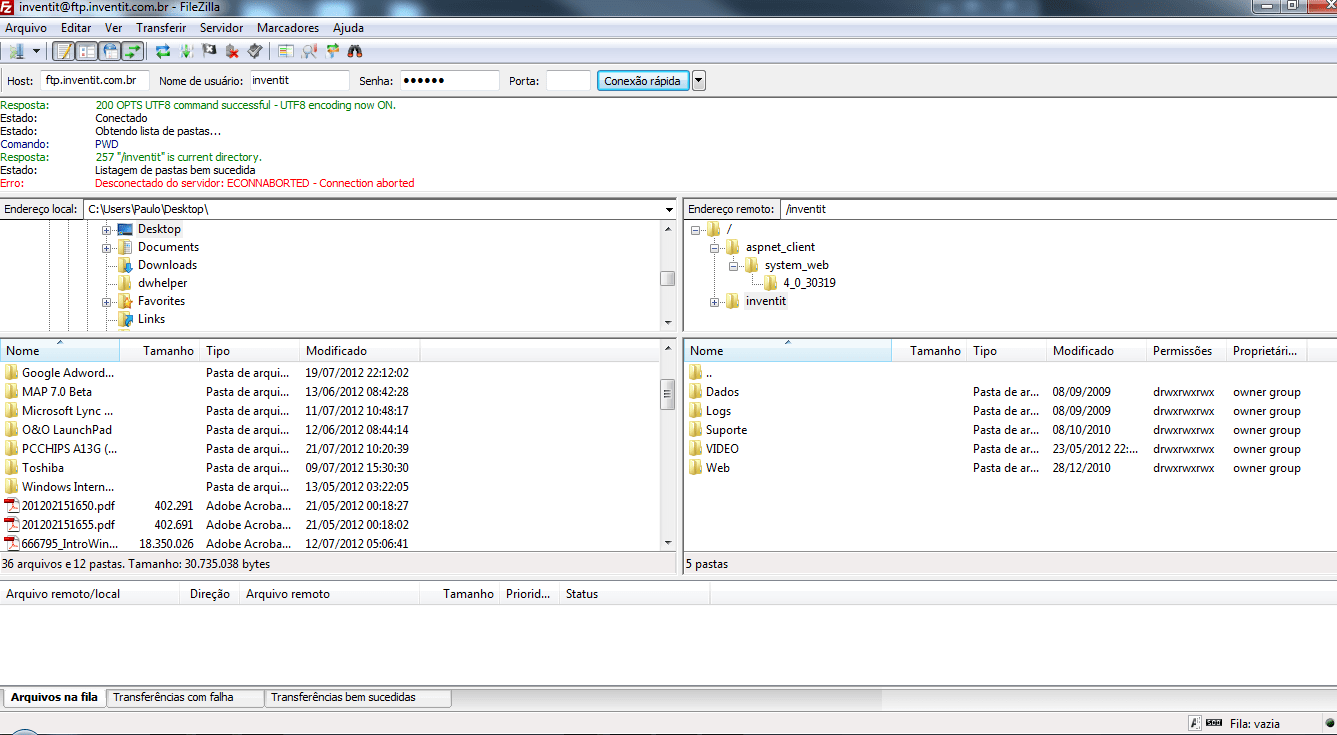1337x735 pixels.
Task: Toggle the transfer queue display
Action: pos(132,51)
